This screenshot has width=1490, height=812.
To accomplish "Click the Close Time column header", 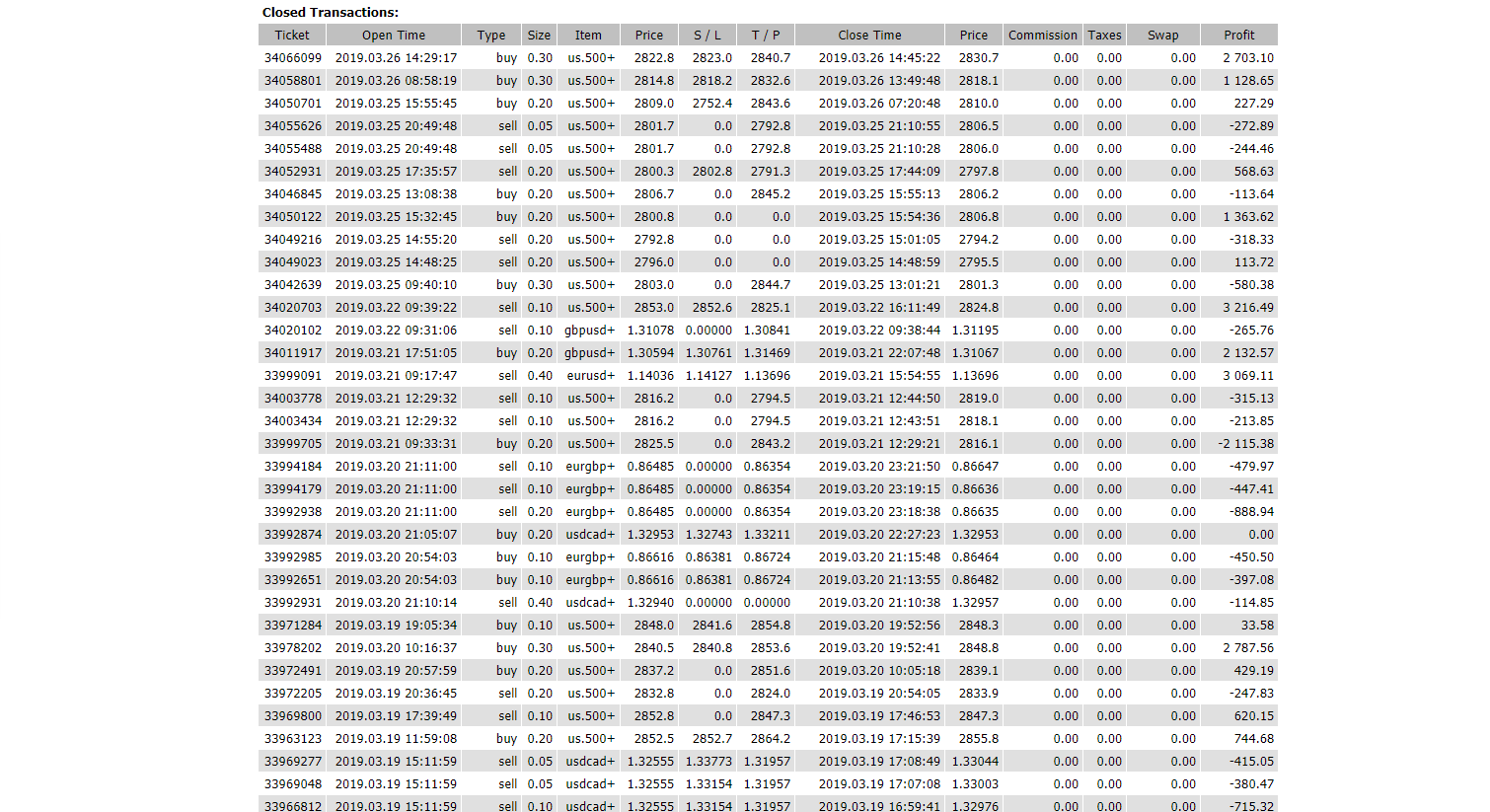I will [869, 35].
